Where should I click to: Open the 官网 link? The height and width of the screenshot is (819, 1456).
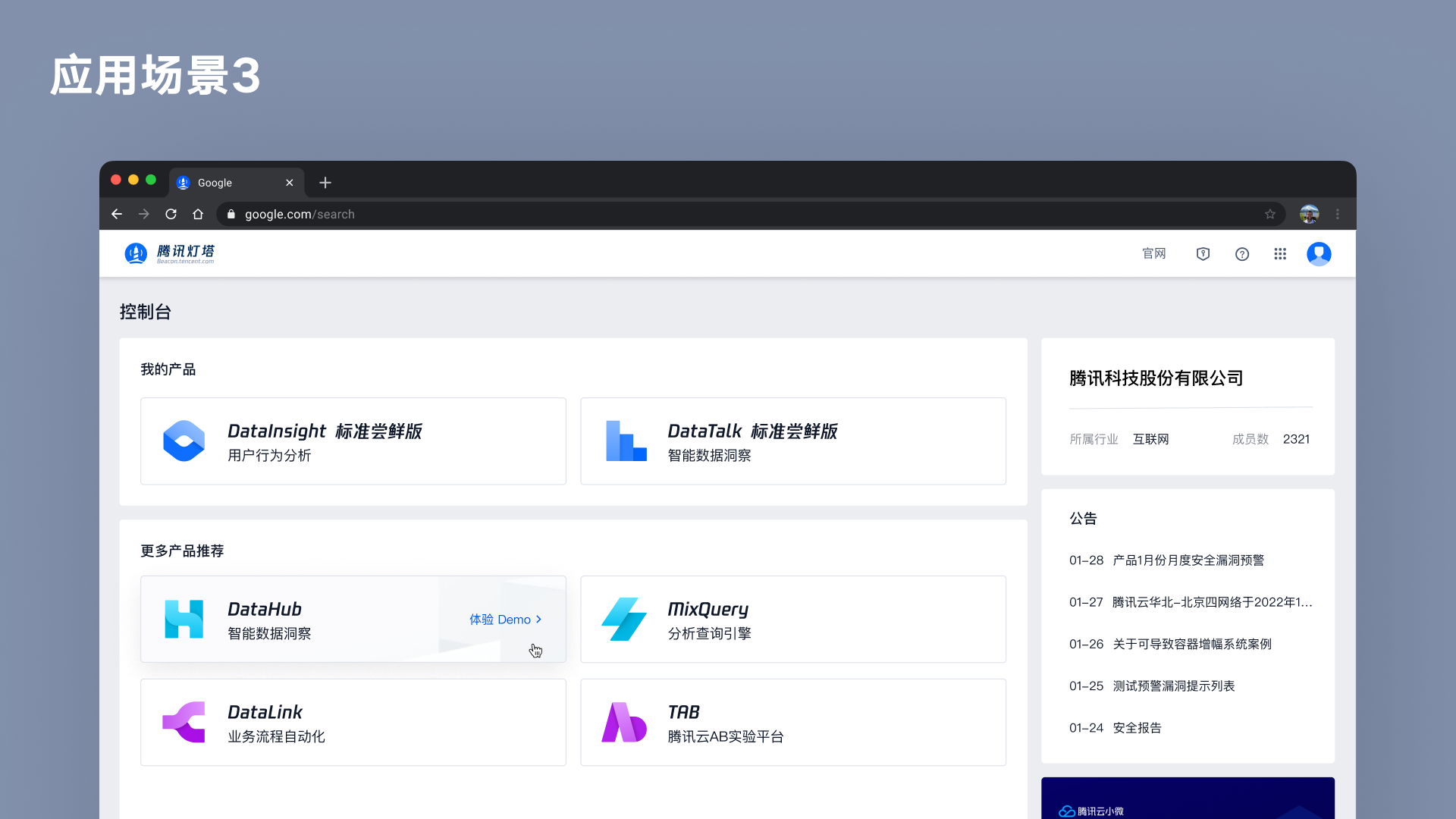[1154, 253]
